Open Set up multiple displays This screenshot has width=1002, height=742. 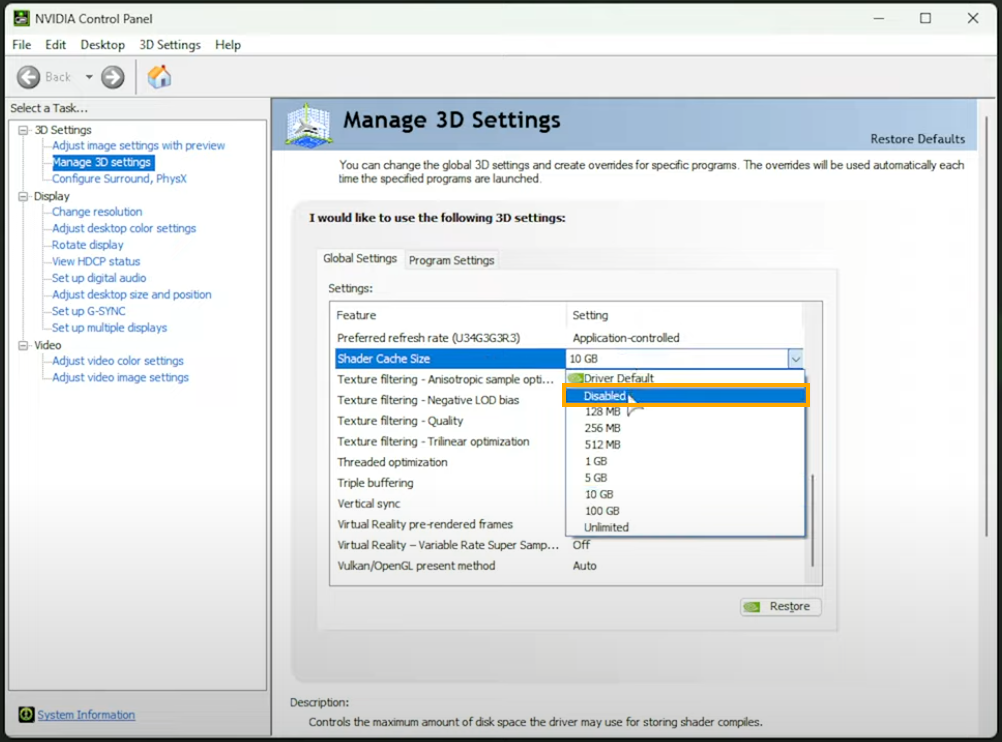tap(109, 328)
